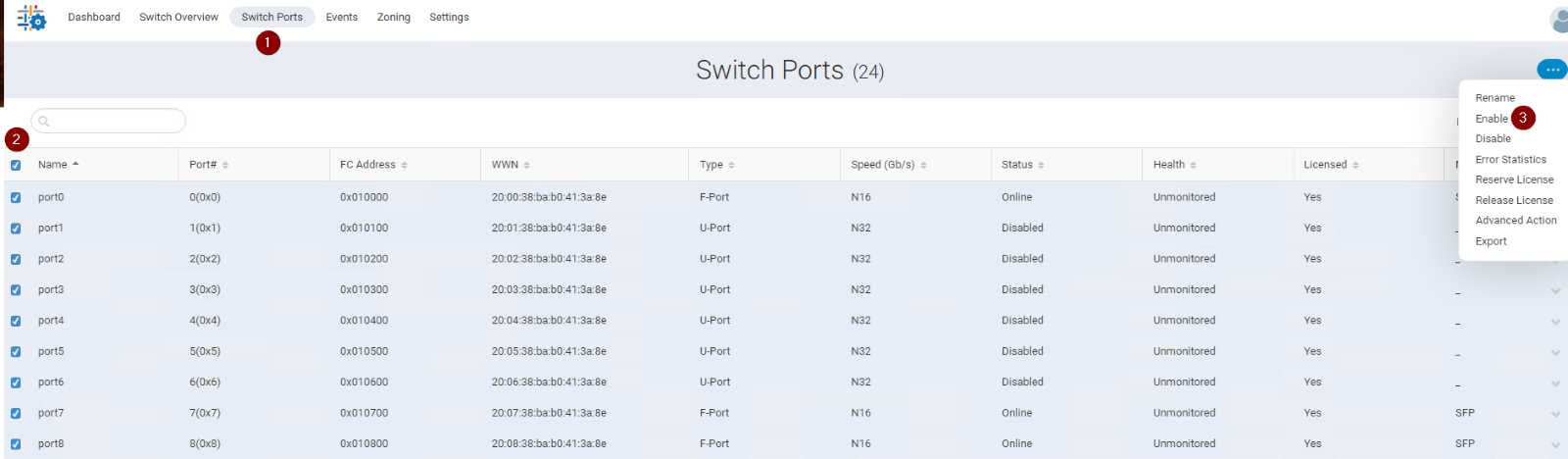Expand the port6 row chevron
Screen dimensions: 1568x459
[1555, 383]
